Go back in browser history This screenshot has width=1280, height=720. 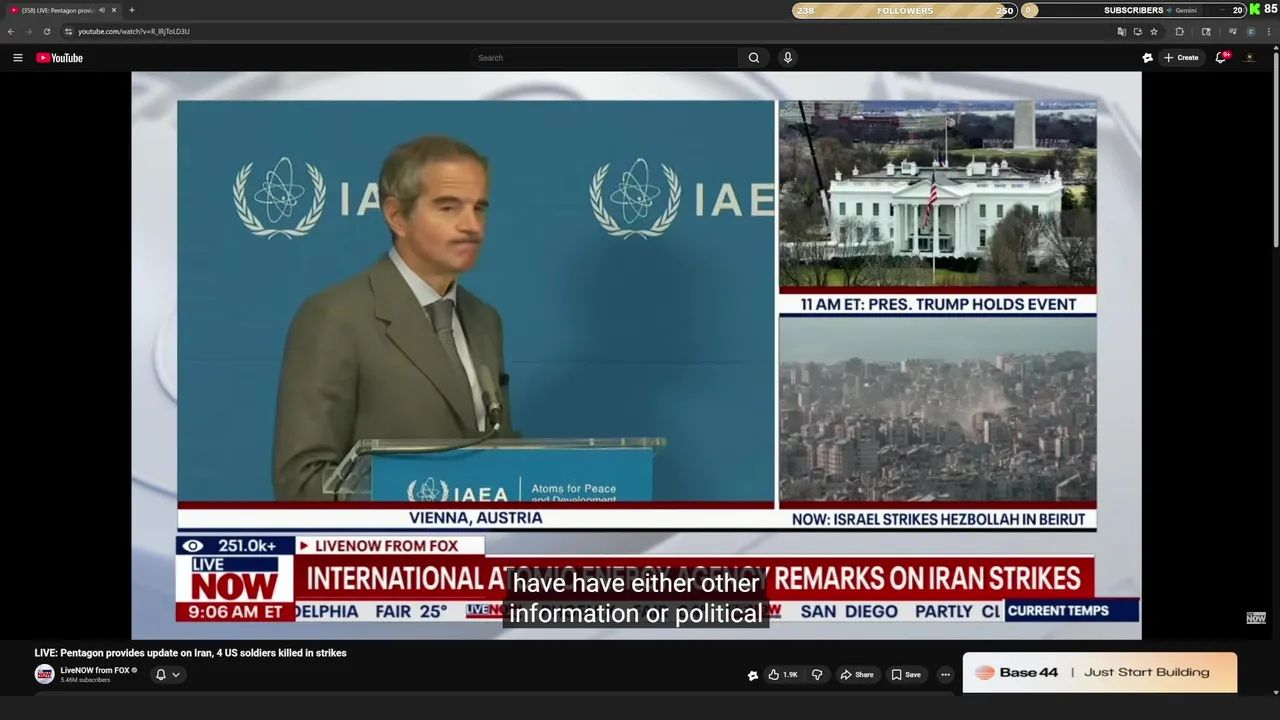11,31
